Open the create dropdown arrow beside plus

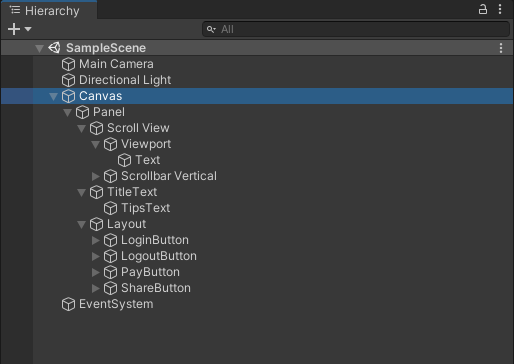28,29
